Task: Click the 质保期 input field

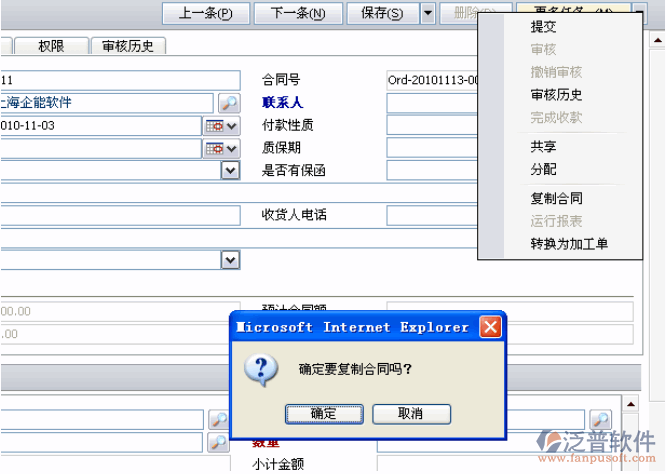Action: point(432,148)
